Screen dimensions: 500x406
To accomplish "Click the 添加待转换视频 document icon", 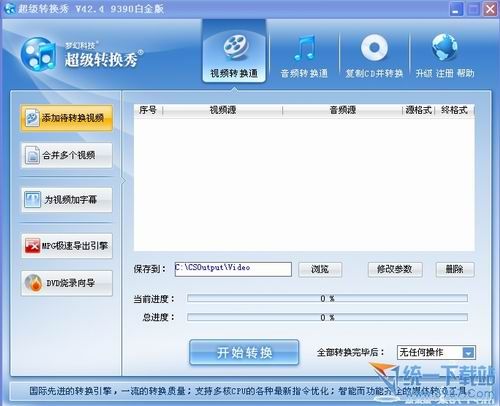I will point(32,118).
